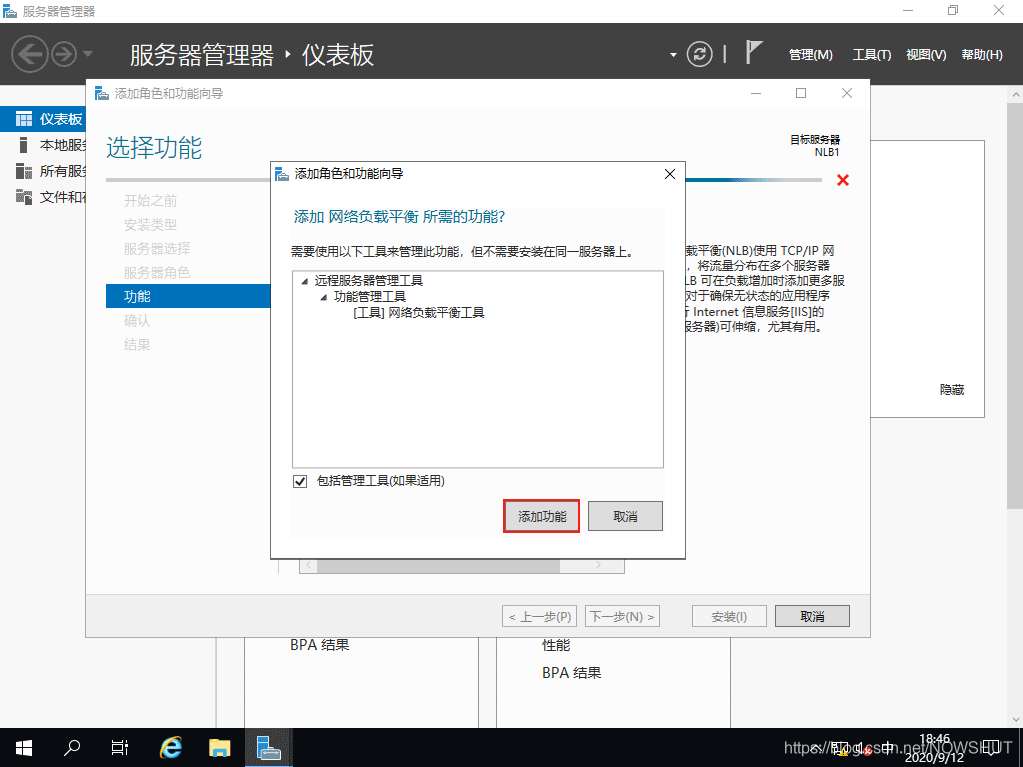Screen dimensions: 1023x767
Task: Click the Add Features (添加功能) button
Action: click(x=542, y=517)
